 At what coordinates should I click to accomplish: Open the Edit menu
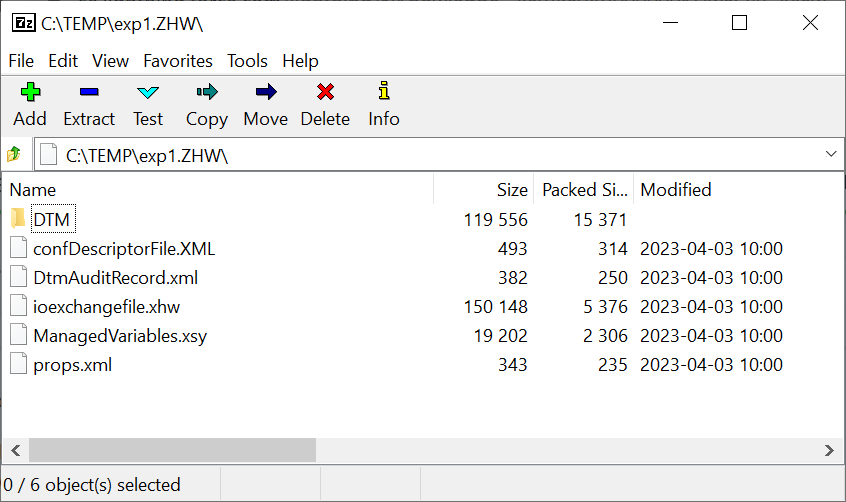[x=63, y=61]
